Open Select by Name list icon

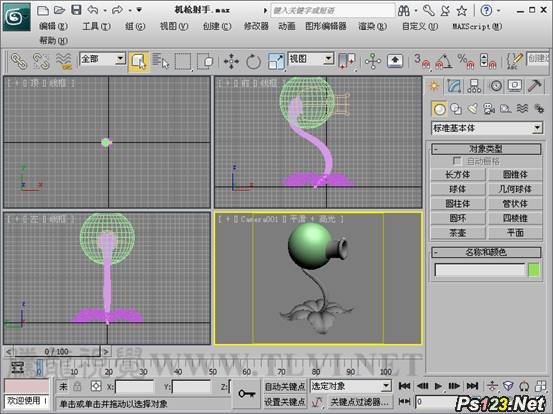(x=161, y=61)
